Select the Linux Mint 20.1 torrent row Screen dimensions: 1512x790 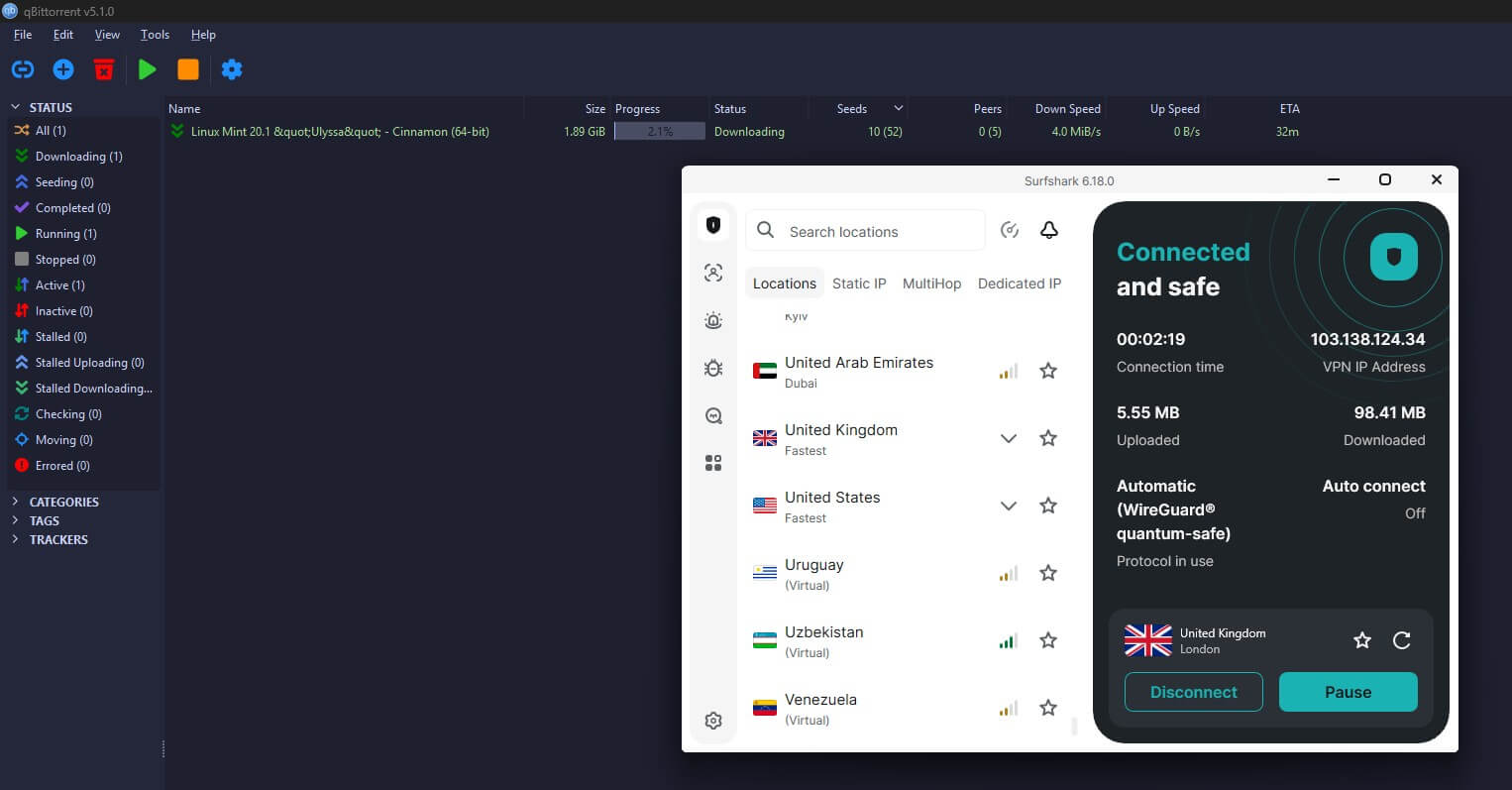(x=736, y=131)
